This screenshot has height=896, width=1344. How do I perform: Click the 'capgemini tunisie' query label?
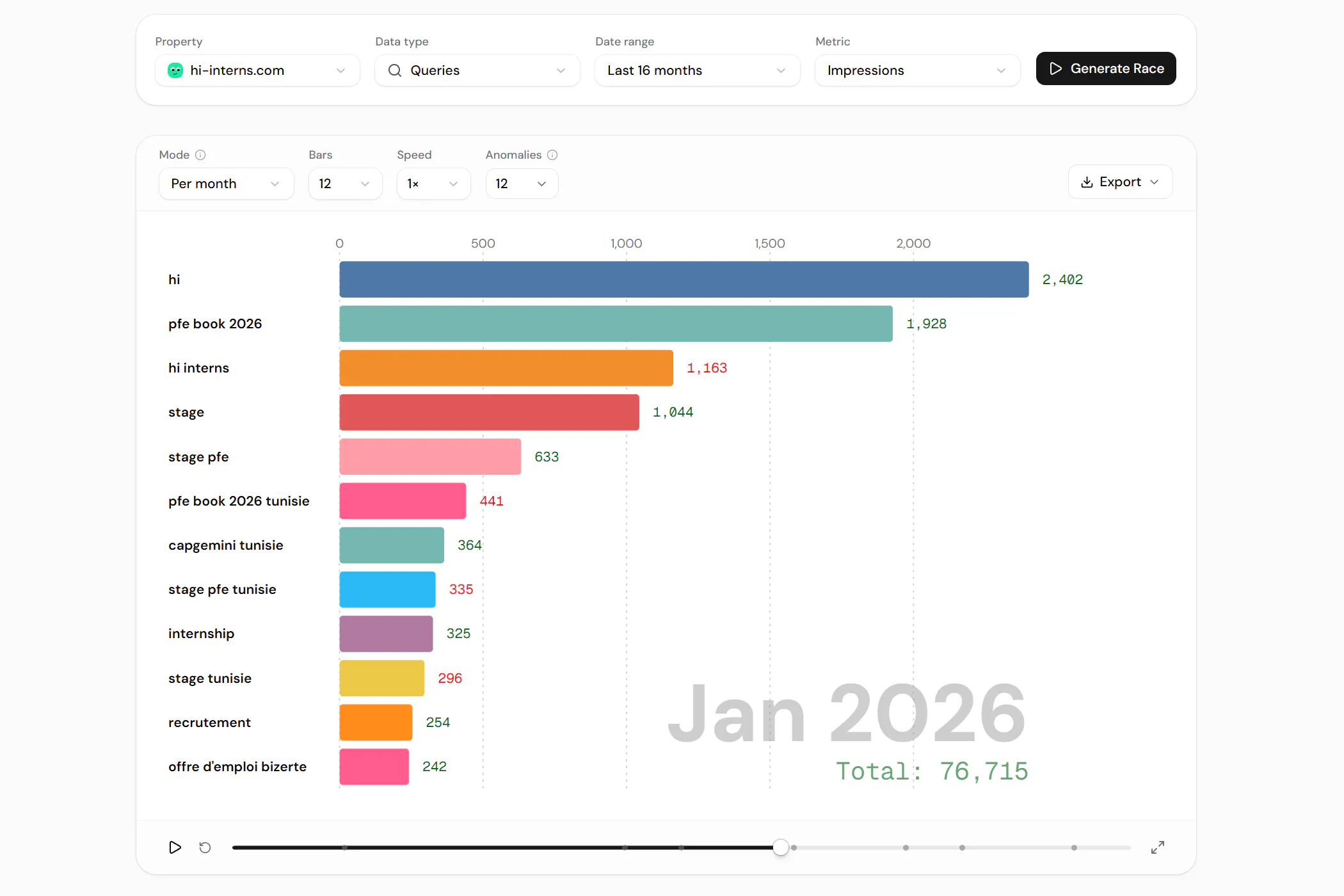click(226, 545)
